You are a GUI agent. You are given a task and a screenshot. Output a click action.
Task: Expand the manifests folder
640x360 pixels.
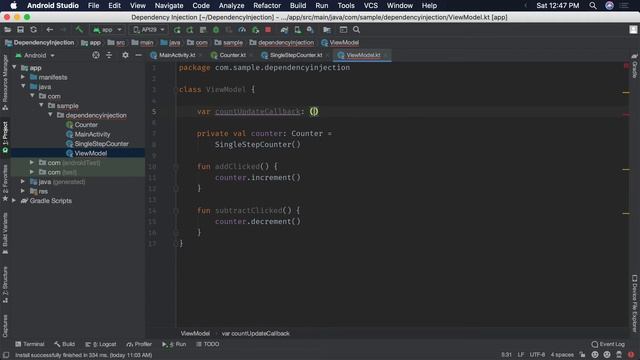[x=23, y=77]
